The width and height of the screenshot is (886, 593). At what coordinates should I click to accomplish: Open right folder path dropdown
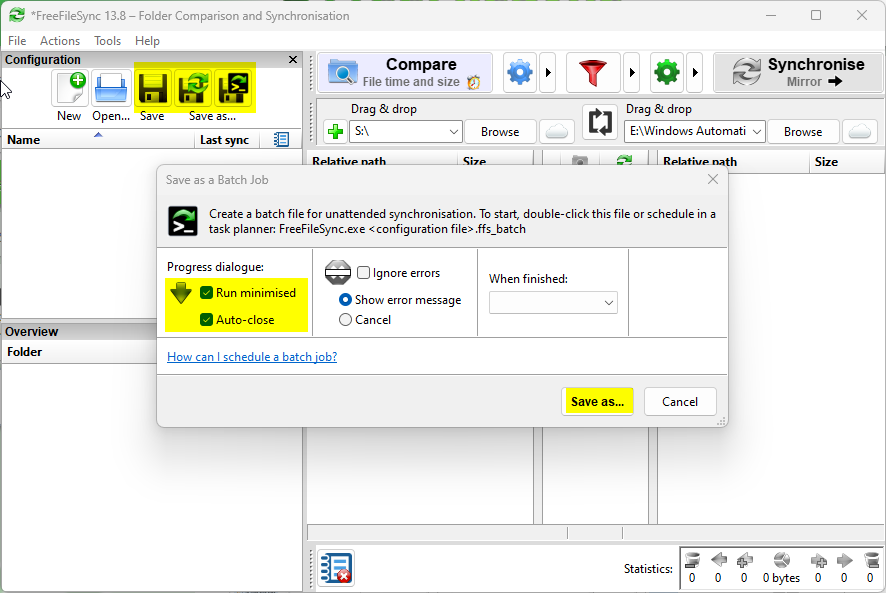tap(757, 132)
